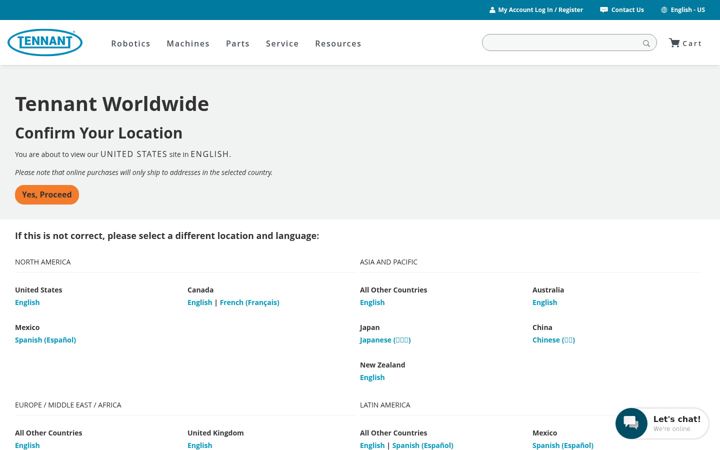Select English under United States

coord(27,302)
